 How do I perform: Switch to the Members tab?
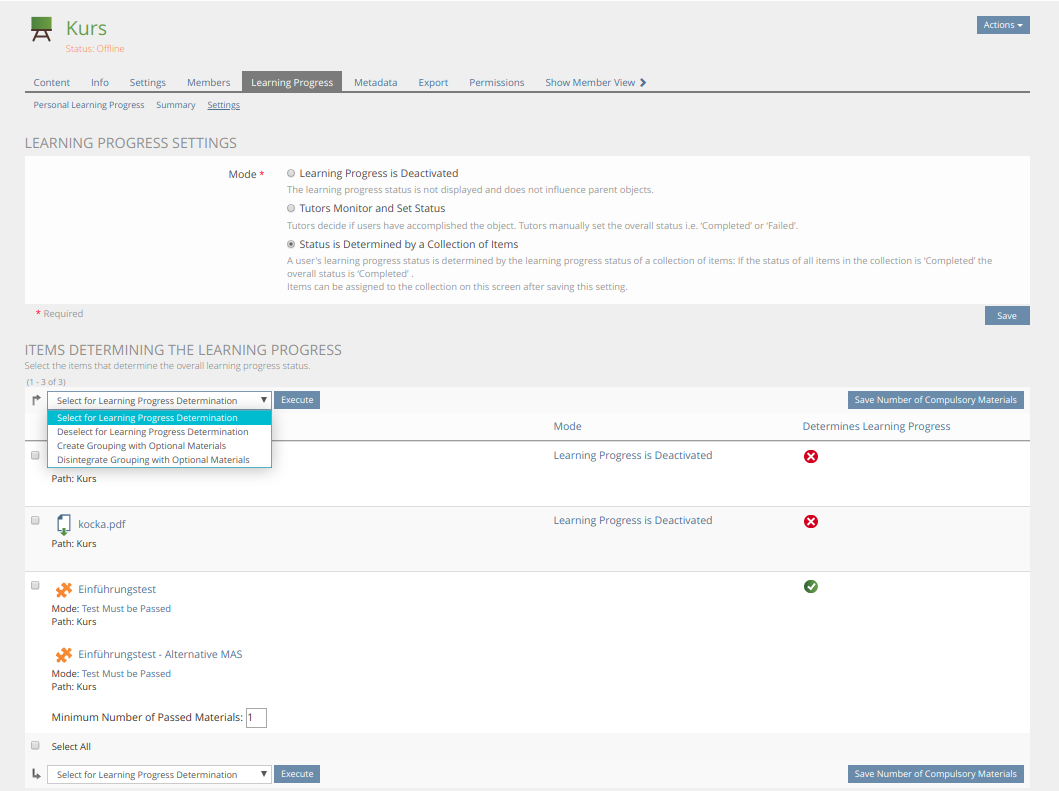tap(208, 83)
